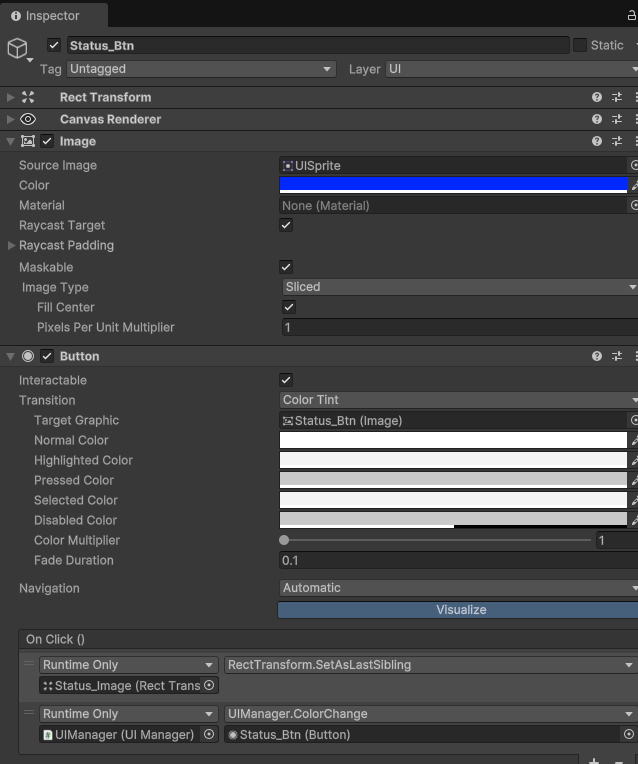Screen dimensions: 638x764
Task: Open Canvas Renderer help reference
Action: pyautogui.click(x=597, y=119)
